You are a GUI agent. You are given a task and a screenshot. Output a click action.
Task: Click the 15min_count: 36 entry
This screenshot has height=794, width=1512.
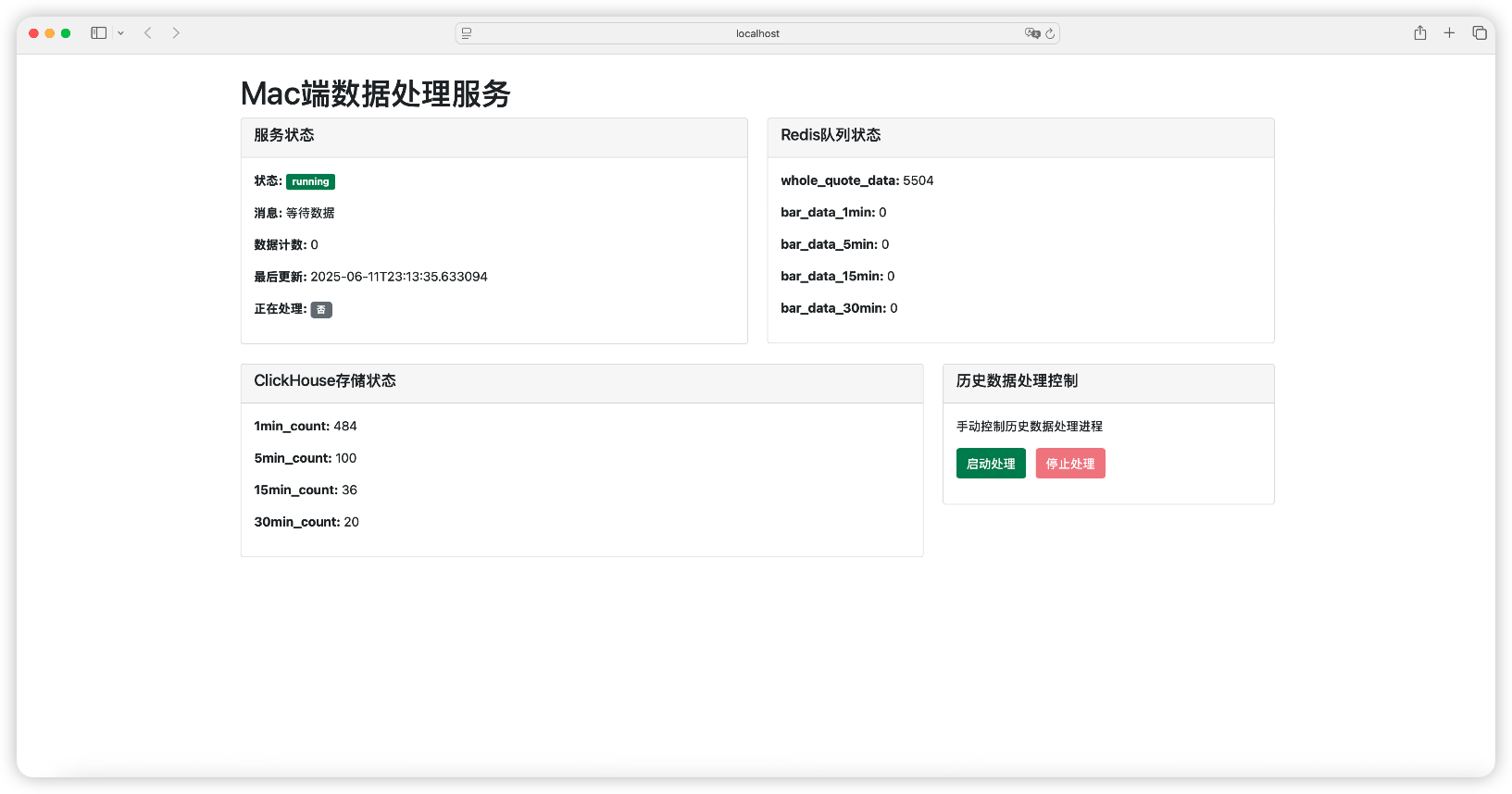click(306, 490)
